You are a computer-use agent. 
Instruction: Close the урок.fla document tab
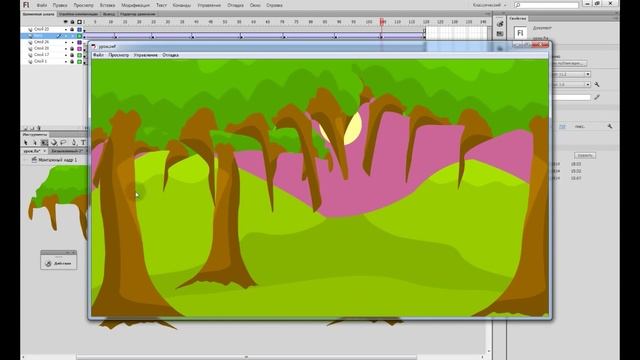(x=44, y=151)
